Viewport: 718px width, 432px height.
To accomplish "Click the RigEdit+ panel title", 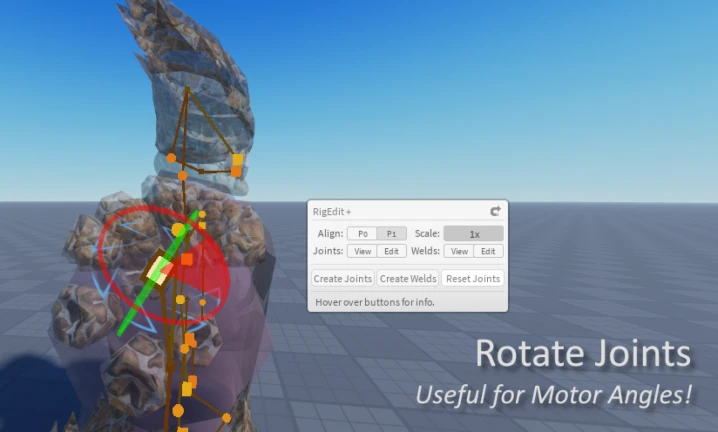I will (332, 211).
